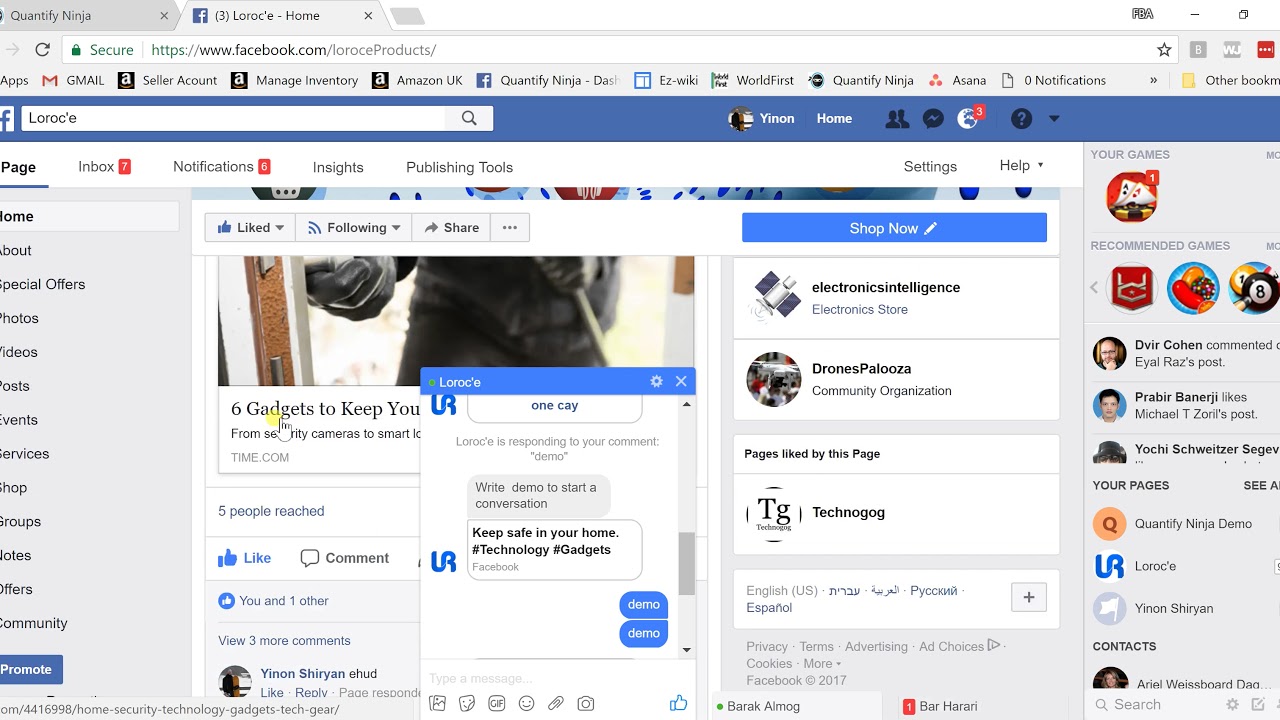Switch to the Notifications tab

222,167
